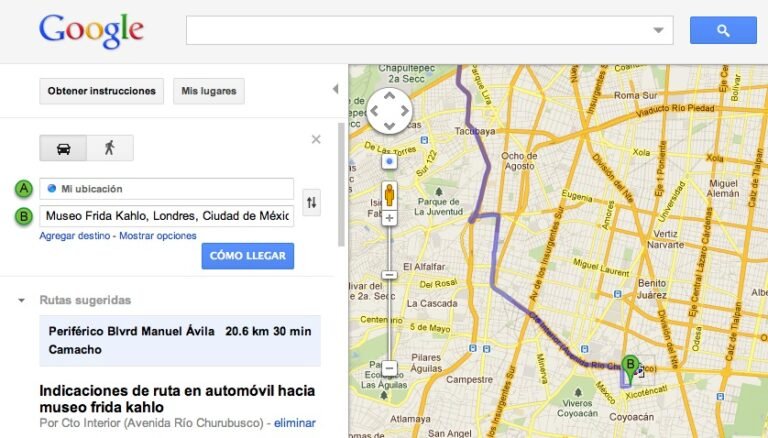Click the La Cascada map label
The image size is (768, 438).
click(x=432, y=304)
